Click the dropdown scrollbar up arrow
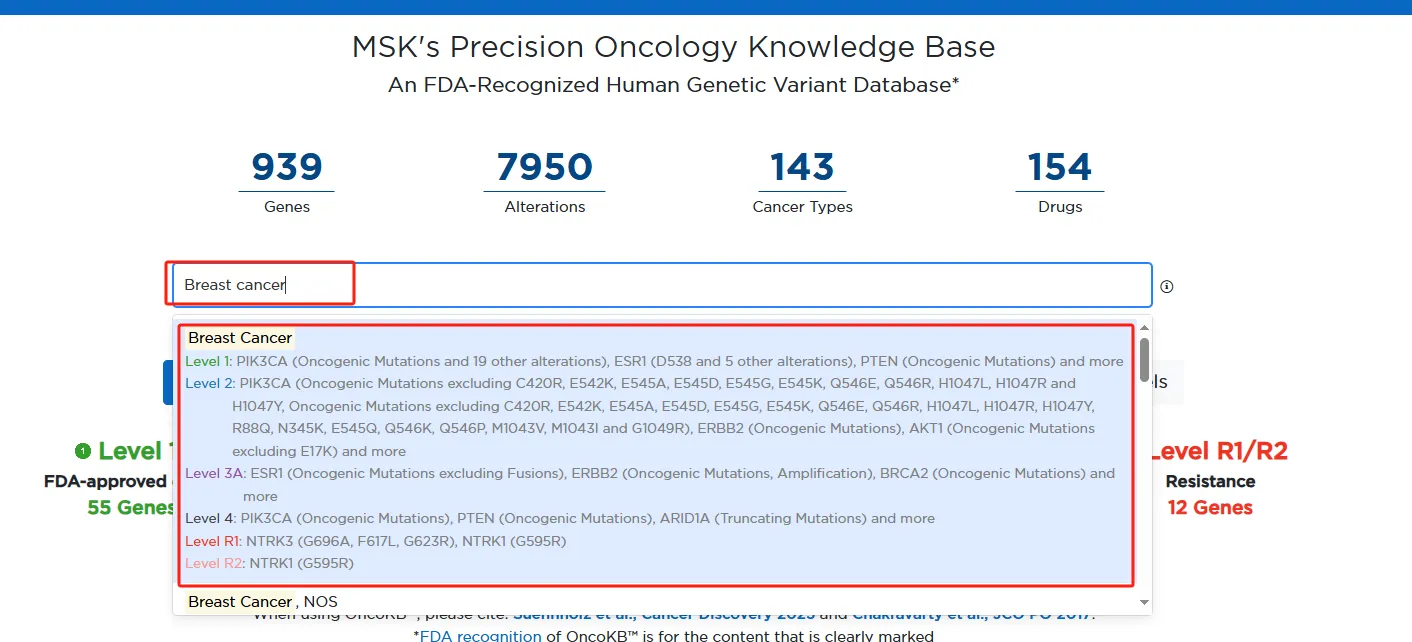The image size is (1412, 642). pos(1144,326)
